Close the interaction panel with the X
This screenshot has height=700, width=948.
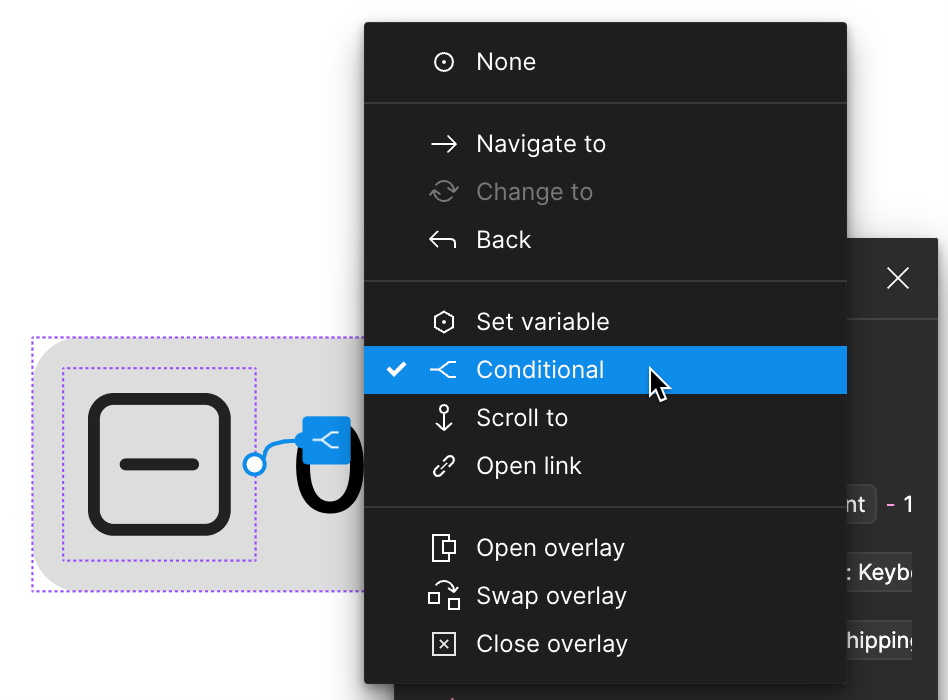[x=897, y=278]
